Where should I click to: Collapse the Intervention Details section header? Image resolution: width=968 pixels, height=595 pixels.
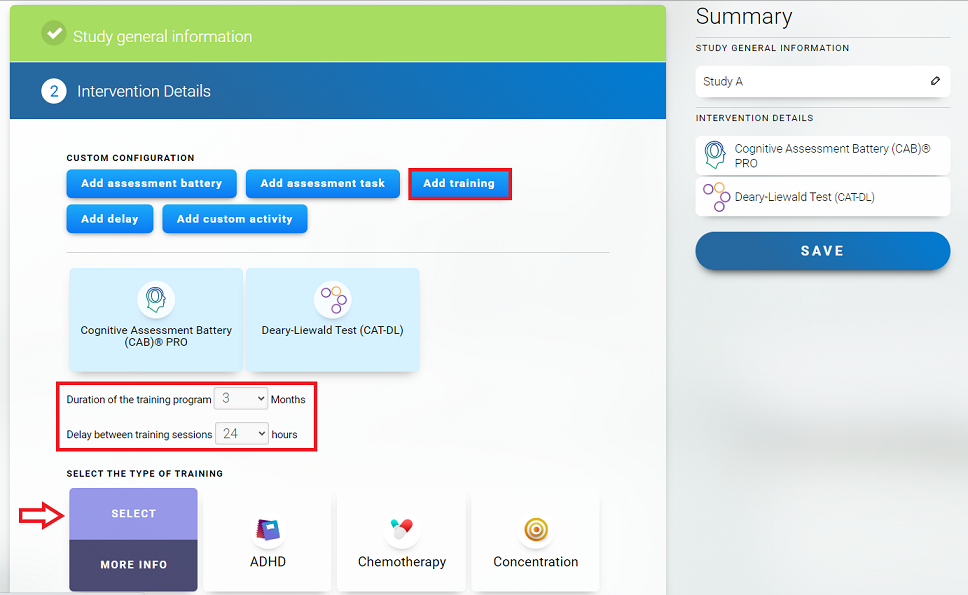337,91
